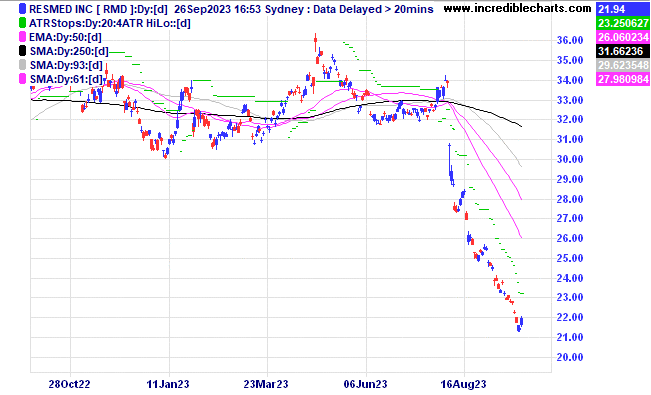Click the 20.00 price axis label
The width and height of the screenshot is (651, 395).
(x=570, y=357)
